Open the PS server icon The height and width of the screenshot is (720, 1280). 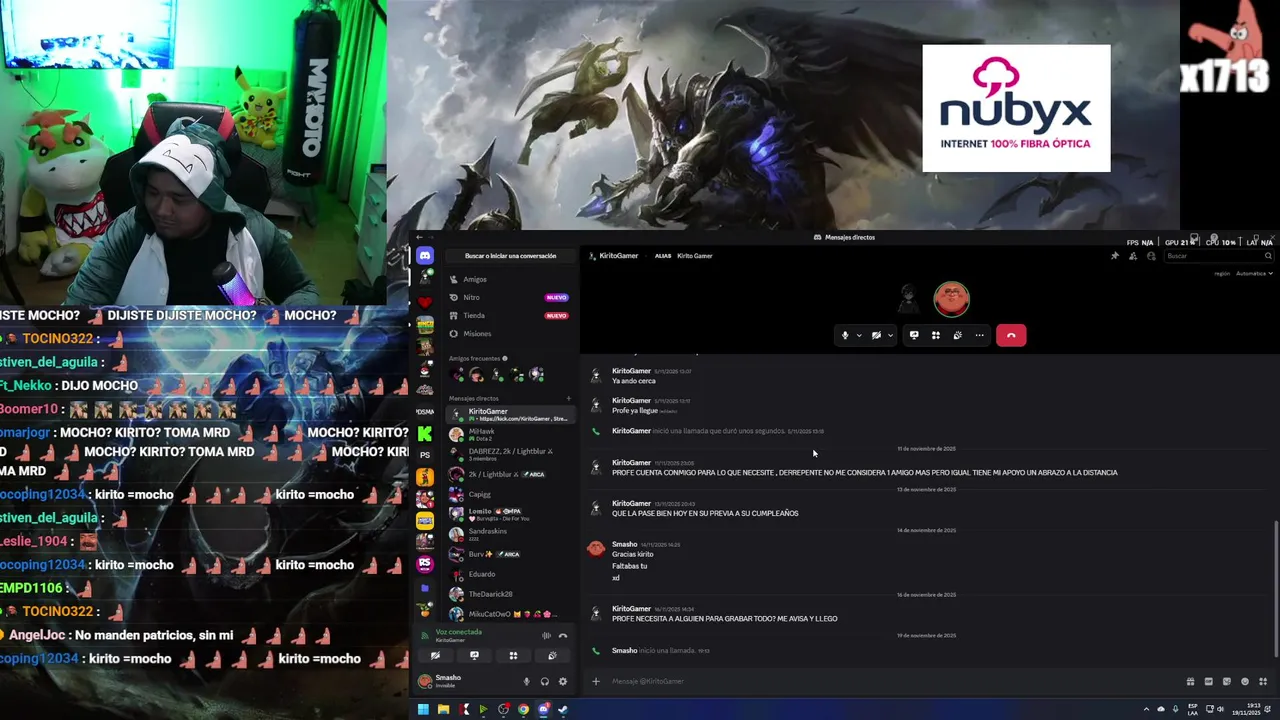(425, 455)
